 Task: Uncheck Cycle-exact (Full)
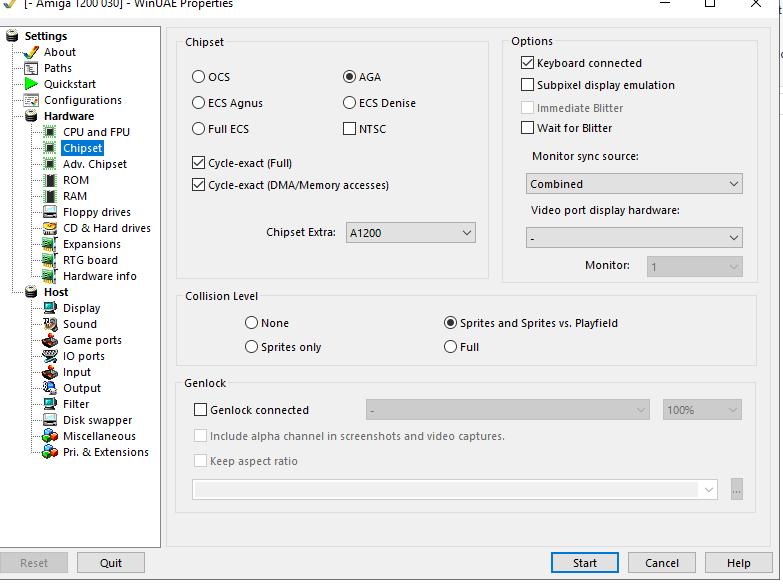[198, 163]
